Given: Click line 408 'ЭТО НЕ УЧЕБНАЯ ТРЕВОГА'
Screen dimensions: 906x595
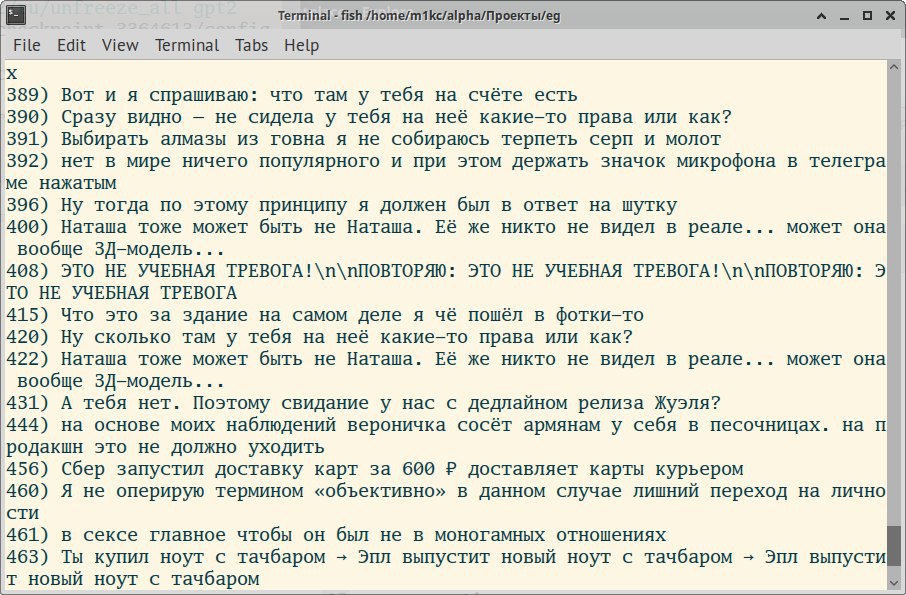Looking at the screenshot, I should click(x=446, y=270).
